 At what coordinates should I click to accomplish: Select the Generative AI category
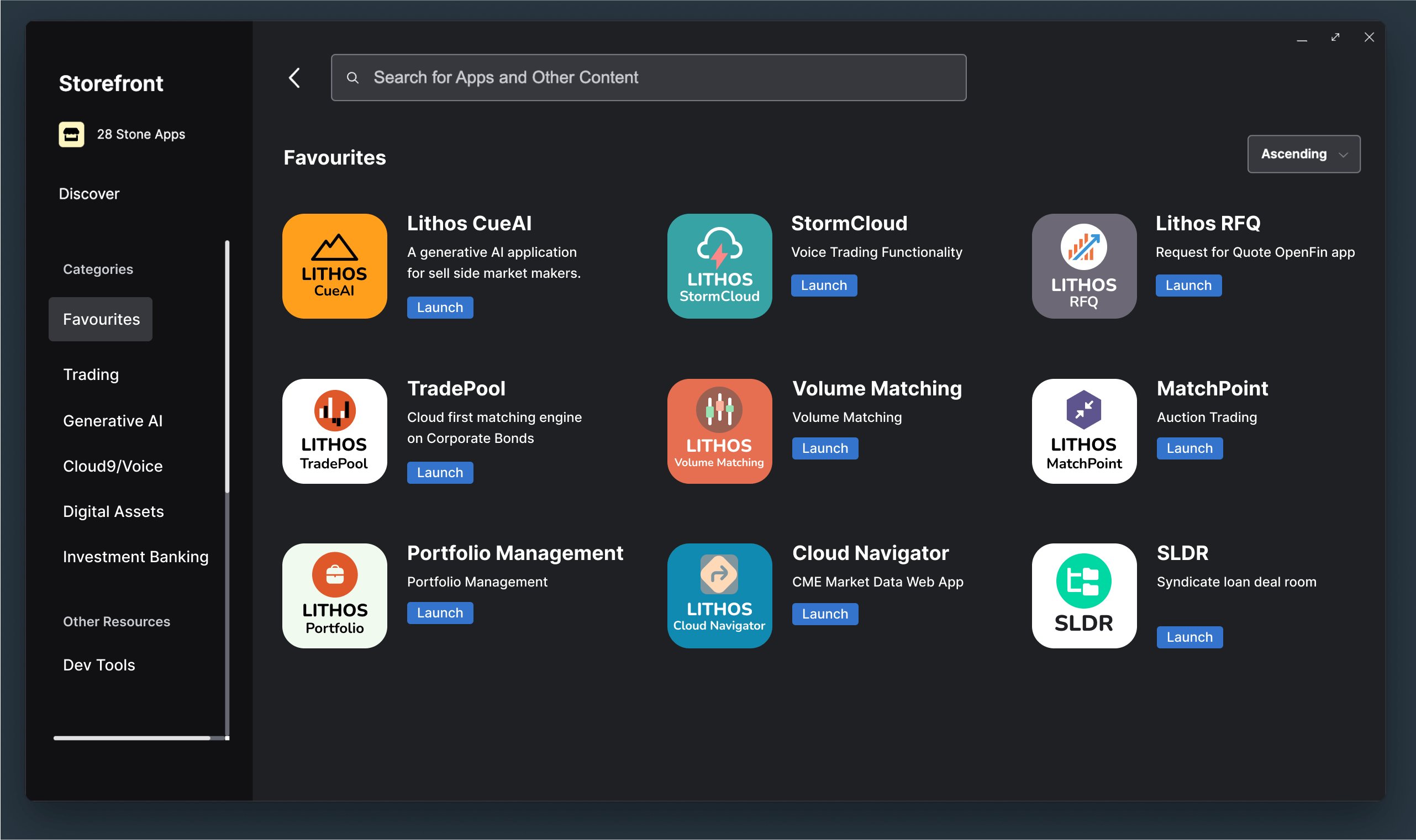pos(113,420)
